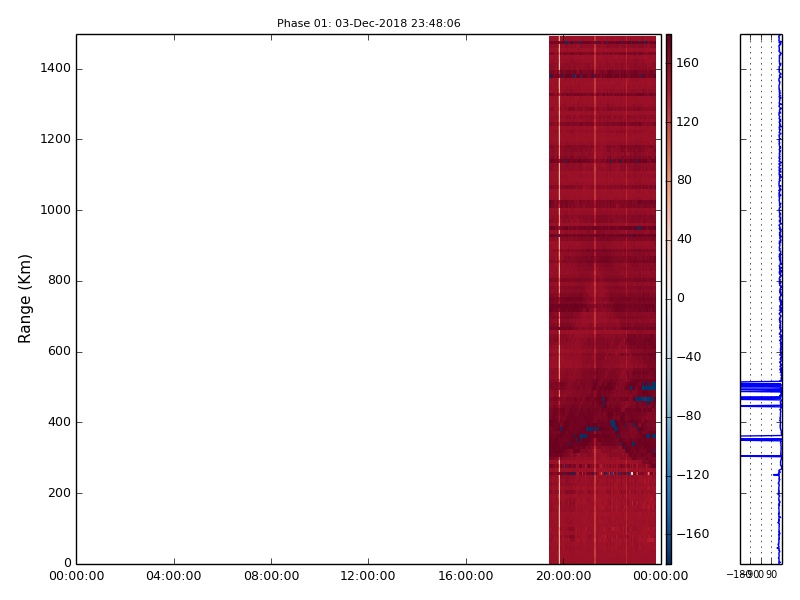Click y-axis tick label 200
800x600 pixels.
59,493
